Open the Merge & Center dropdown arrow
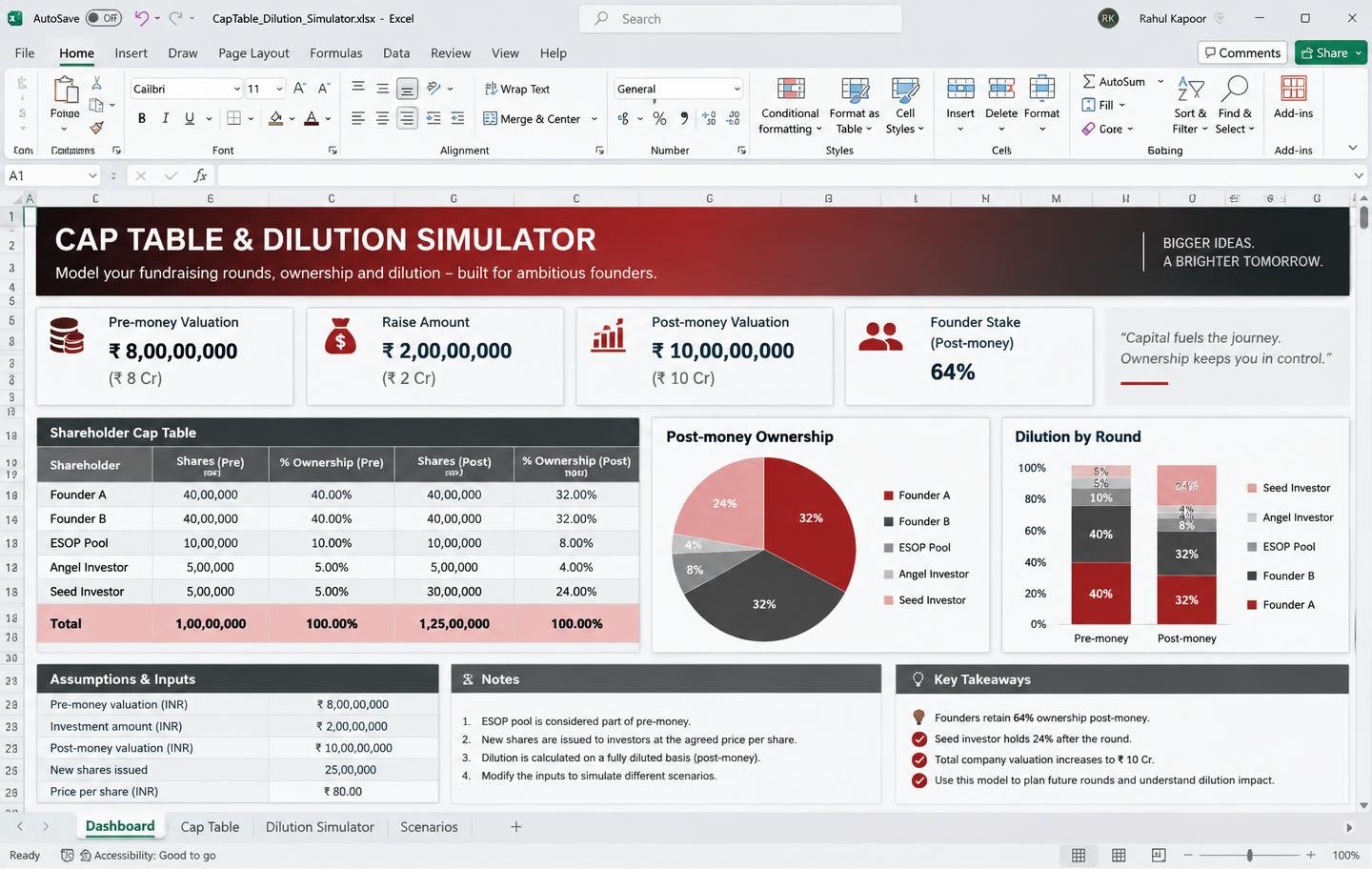Viewport: 1372px width, 869px height. 594,119
